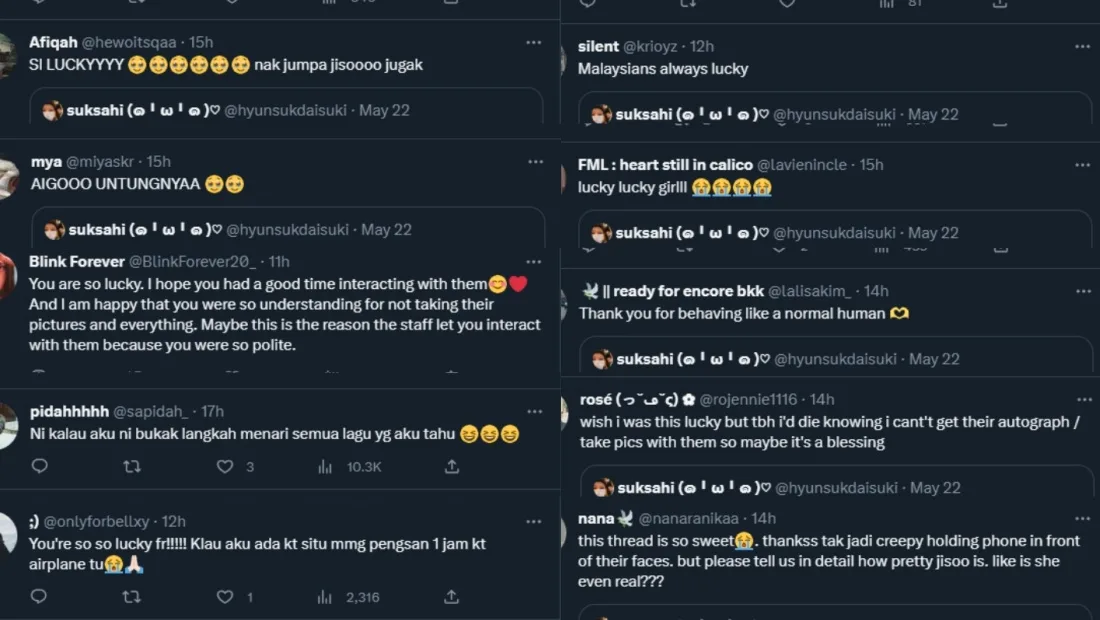Open more options on Afiqah's tweet

point(534,43)
